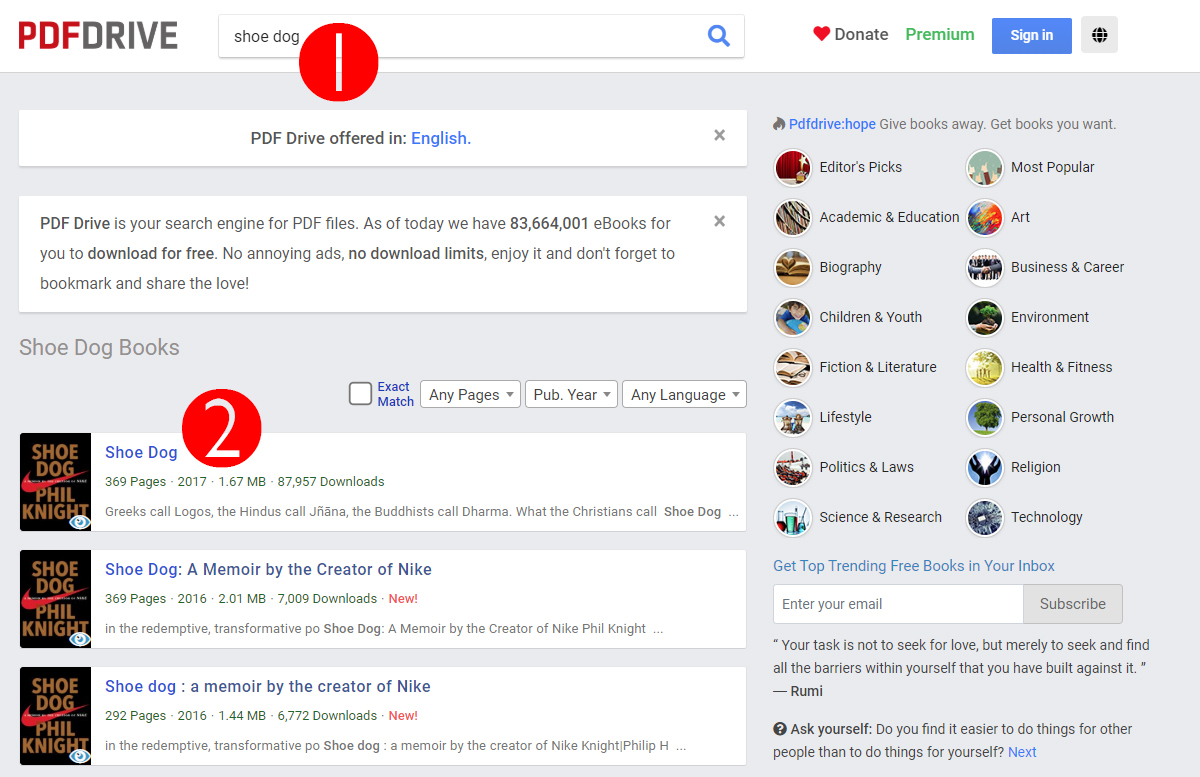The width and height of the screenshot is (1200, 777).
Task: Preview eye icon on Shoe Dog: A Memoir cover
Action: [79, 638]
